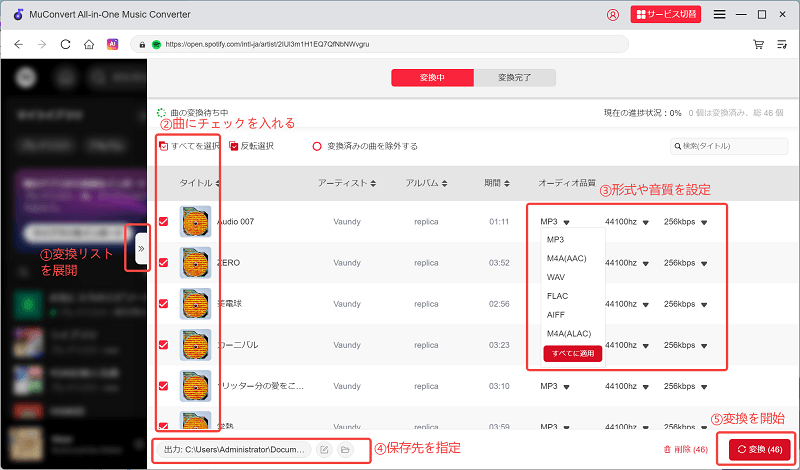Uncheck the 03:10 song checkbox

[x=164, y=386]
